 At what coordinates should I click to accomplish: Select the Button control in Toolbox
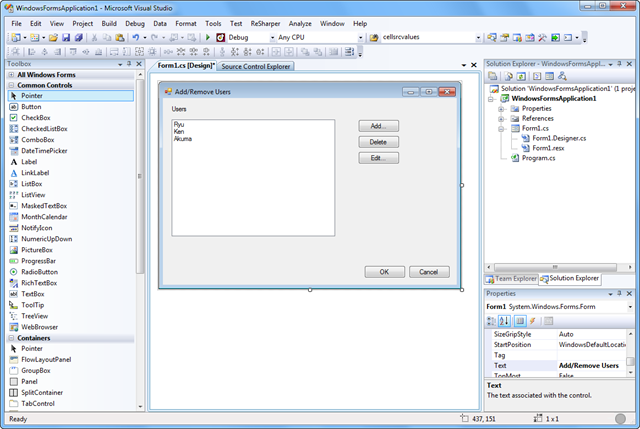coord(31,107)
